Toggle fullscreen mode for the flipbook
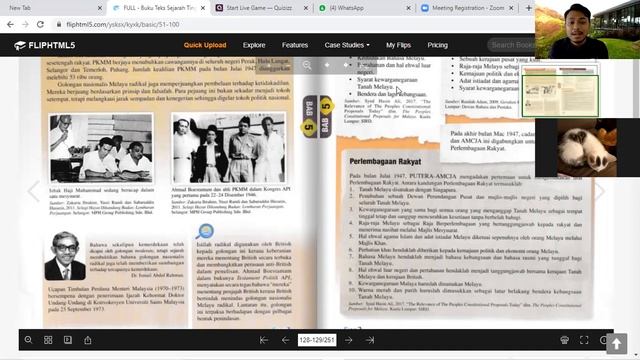Image resolution: width=640 pixels, height=360 pixels. coord(584,340)
